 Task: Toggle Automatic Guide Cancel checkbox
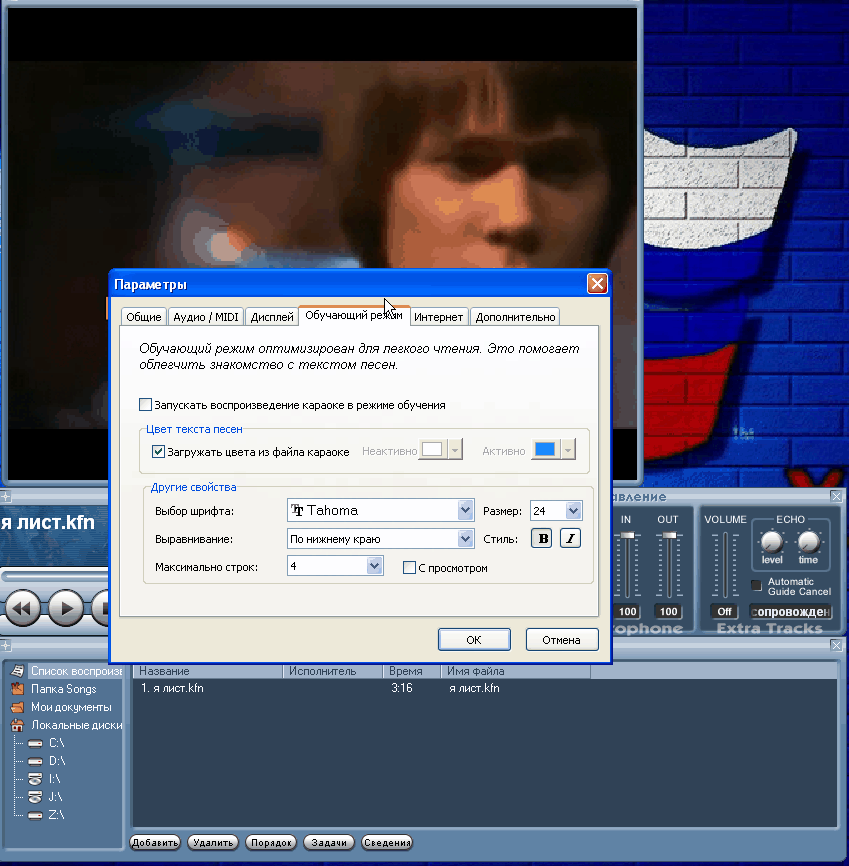click(x=756, y=585)
